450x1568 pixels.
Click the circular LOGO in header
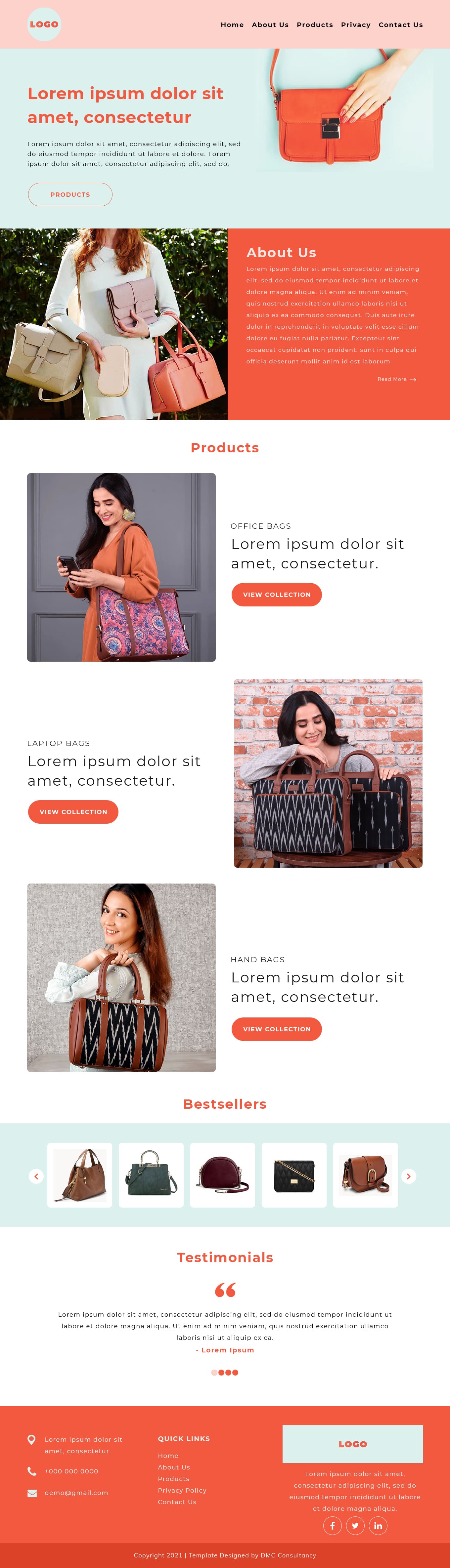tap(44, 24)
